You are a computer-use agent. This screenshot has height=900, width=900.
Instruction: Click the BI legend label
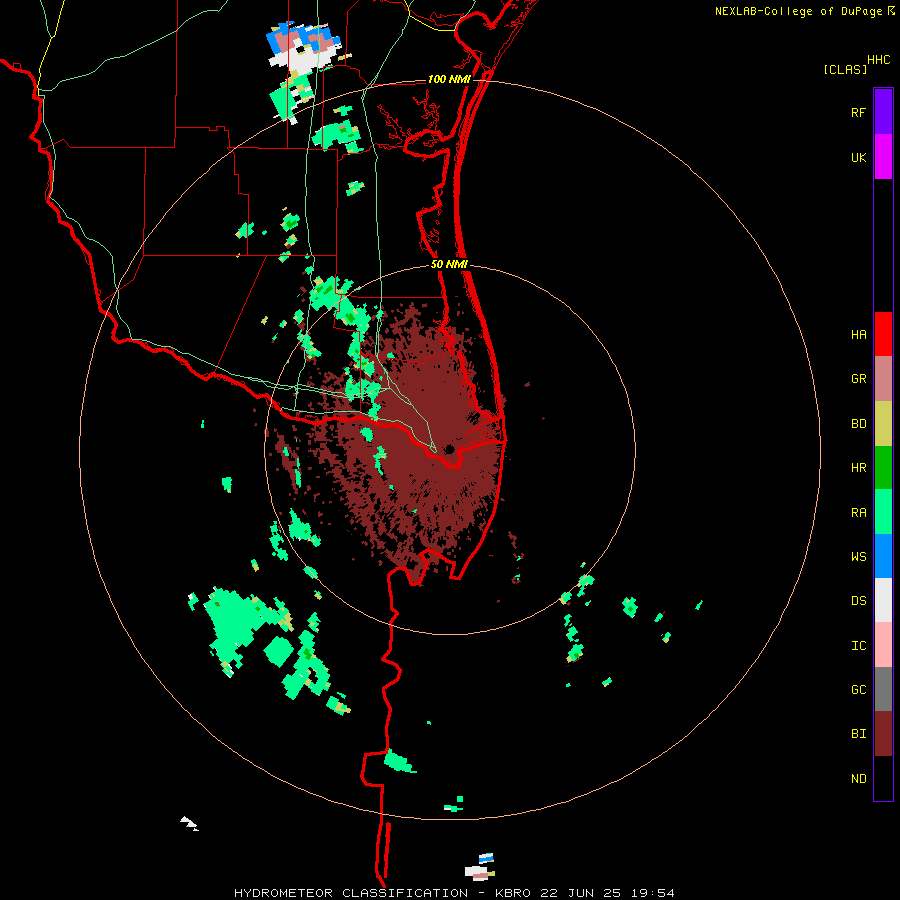coord(858,734)
